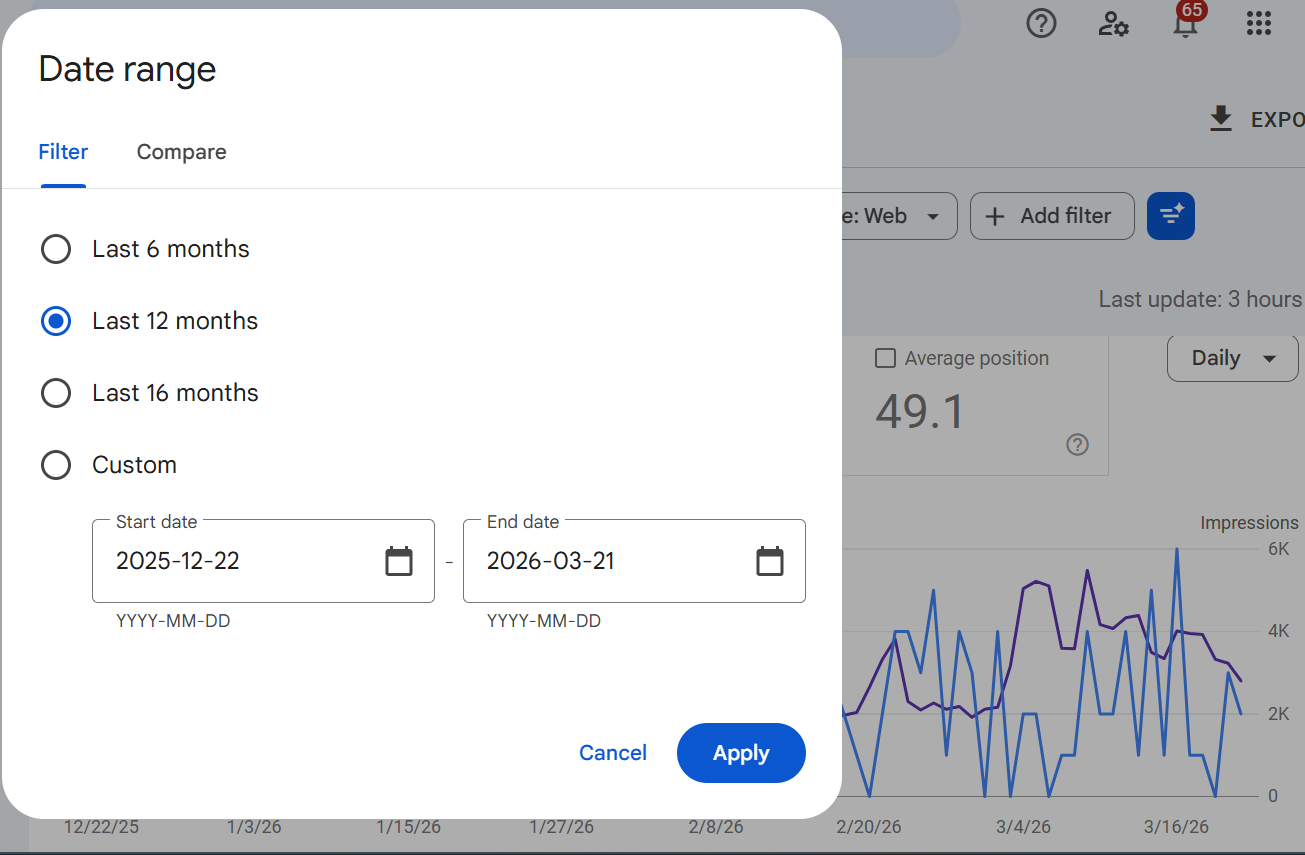This screenshot has height=855, width=1305.
Task: Open Search Console help
Action: 1041,23
